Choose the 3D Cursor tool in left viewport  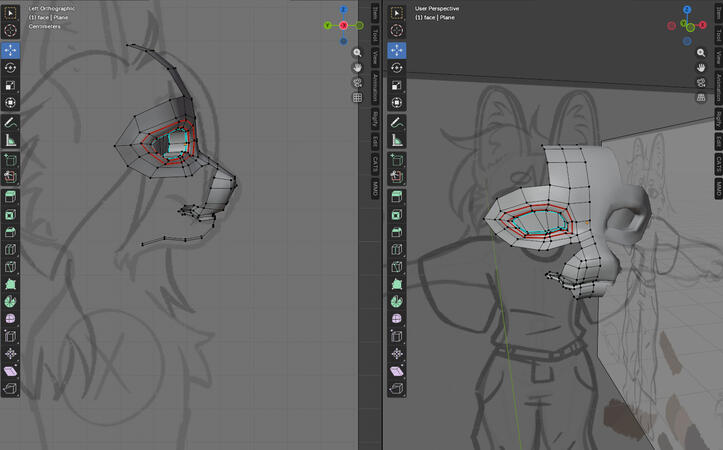click(x=10, y=30)
